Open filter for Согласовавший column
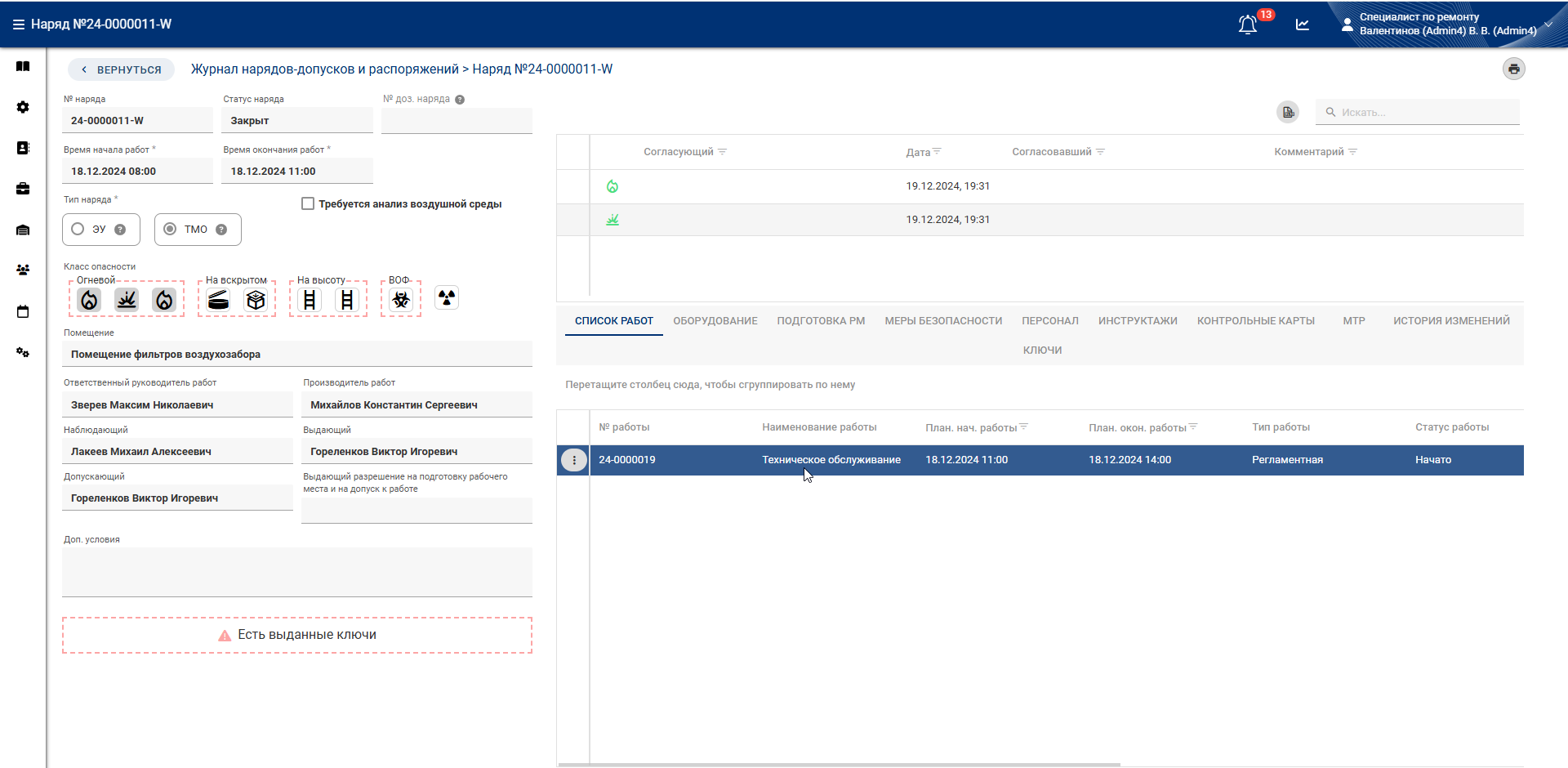 (x=1100, y=152)
